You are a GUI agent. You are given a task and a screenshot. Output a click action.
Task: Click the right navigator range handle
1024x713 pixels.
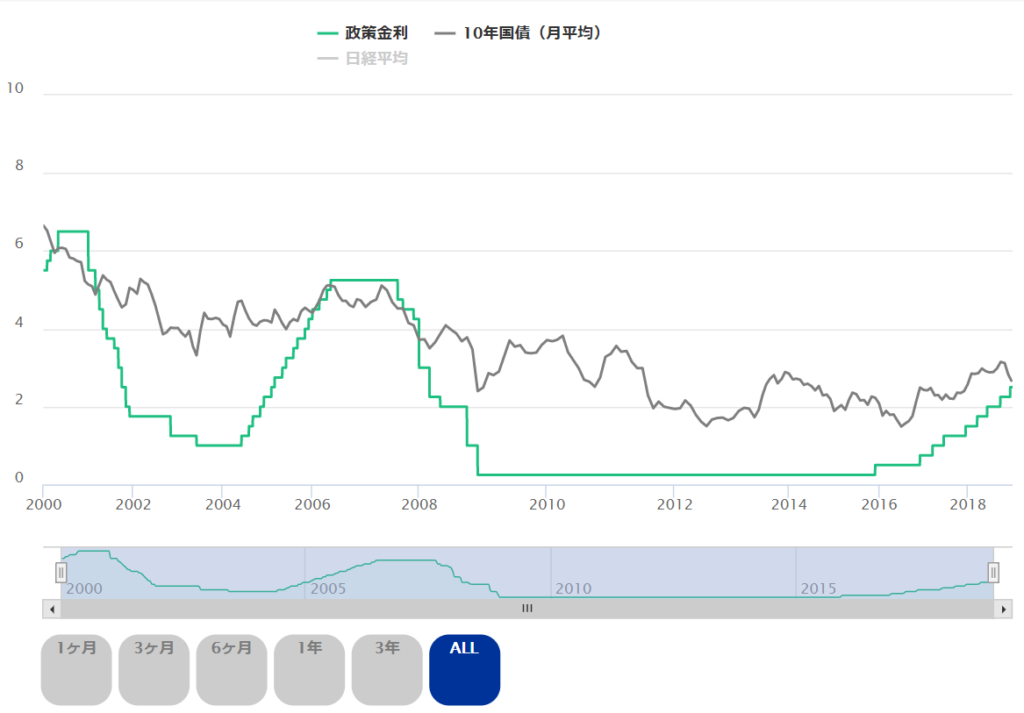[993, 572]
